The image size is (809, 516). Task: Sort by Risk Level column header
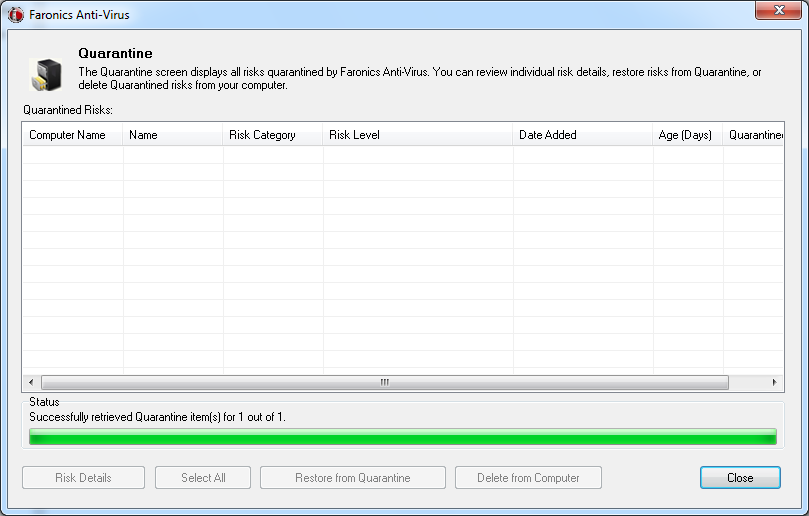[x=417, y=135]
